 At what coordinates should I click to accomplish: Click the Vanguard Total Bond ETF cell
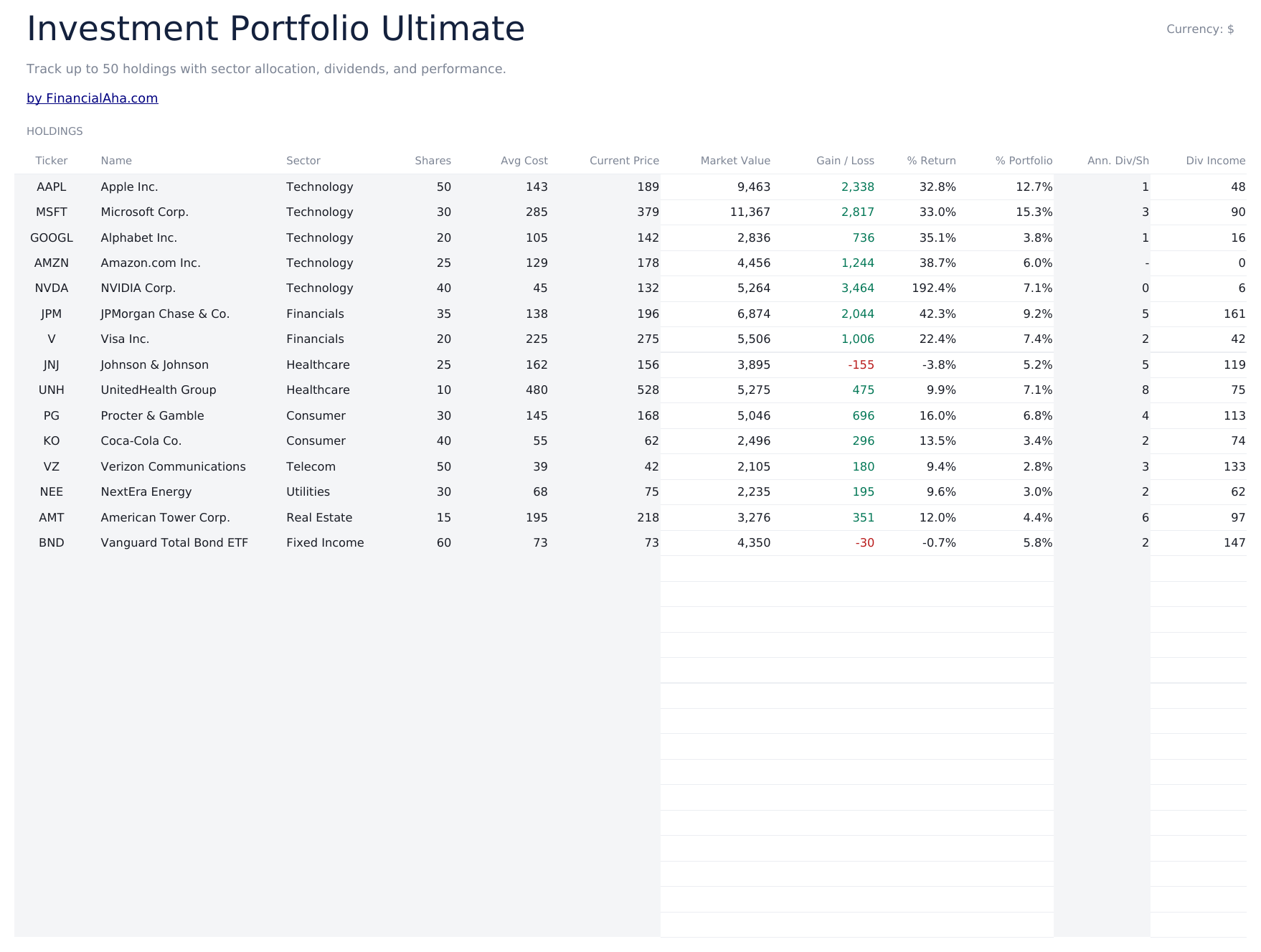coord(174,543)
